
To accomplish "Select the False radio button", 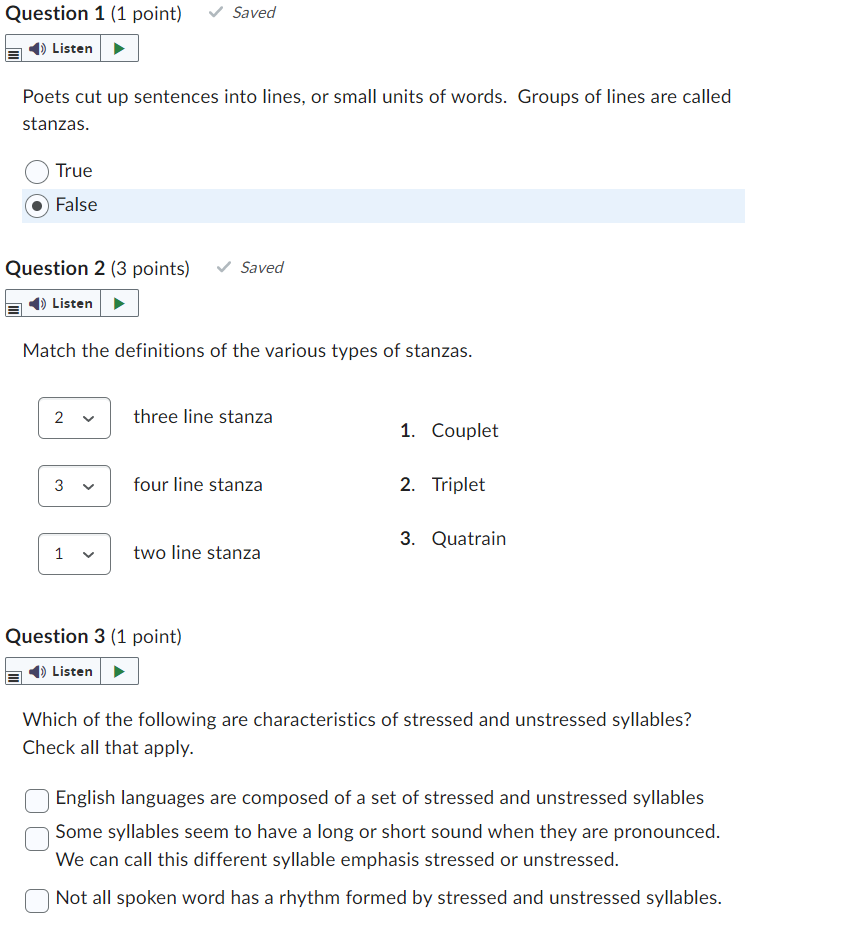I will pyautogui.click(x=35, y=205).
